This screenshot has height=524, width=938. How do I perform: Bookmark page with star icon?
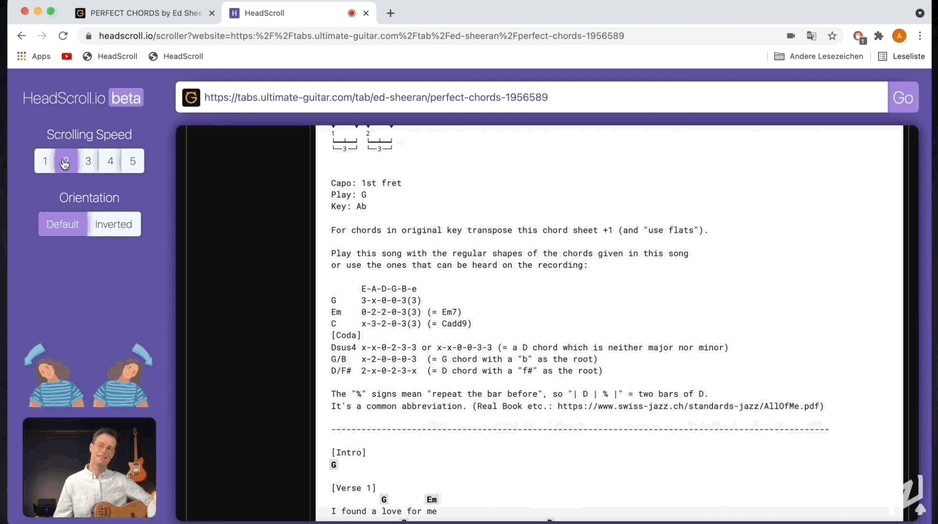pos(832,36)
